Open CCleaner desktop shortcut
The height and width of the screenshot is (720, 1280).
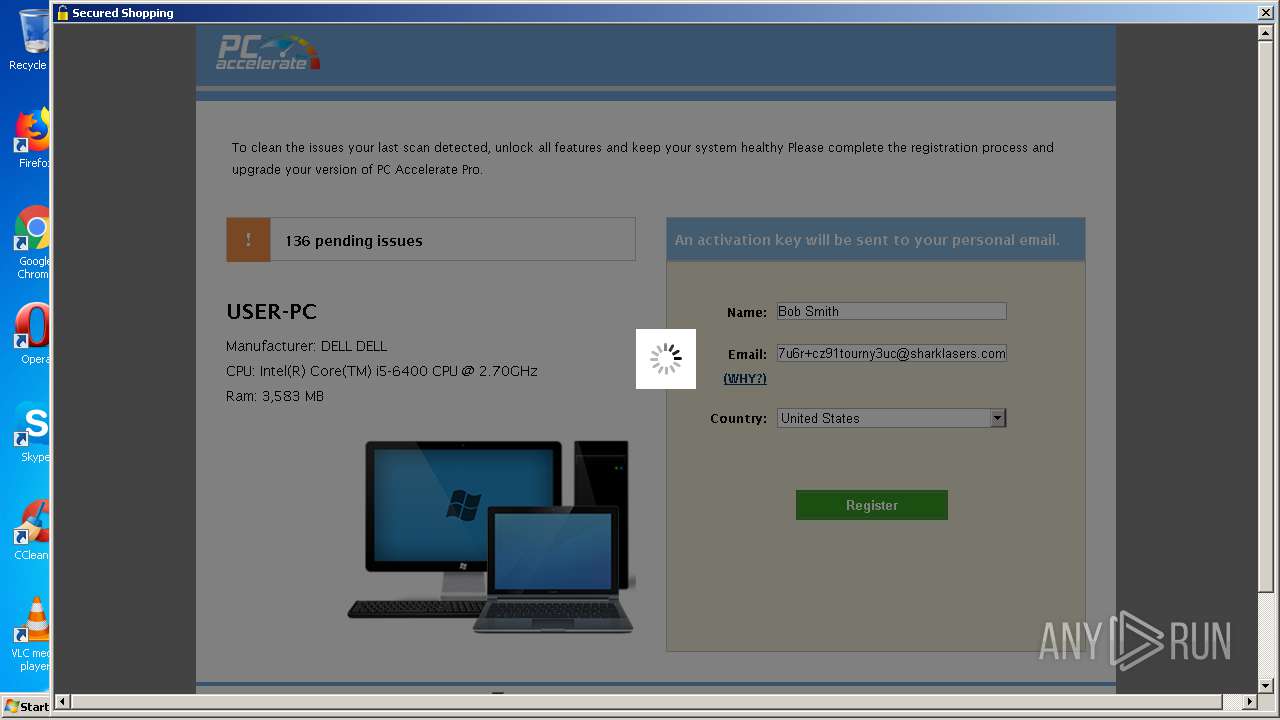point(30,529)
